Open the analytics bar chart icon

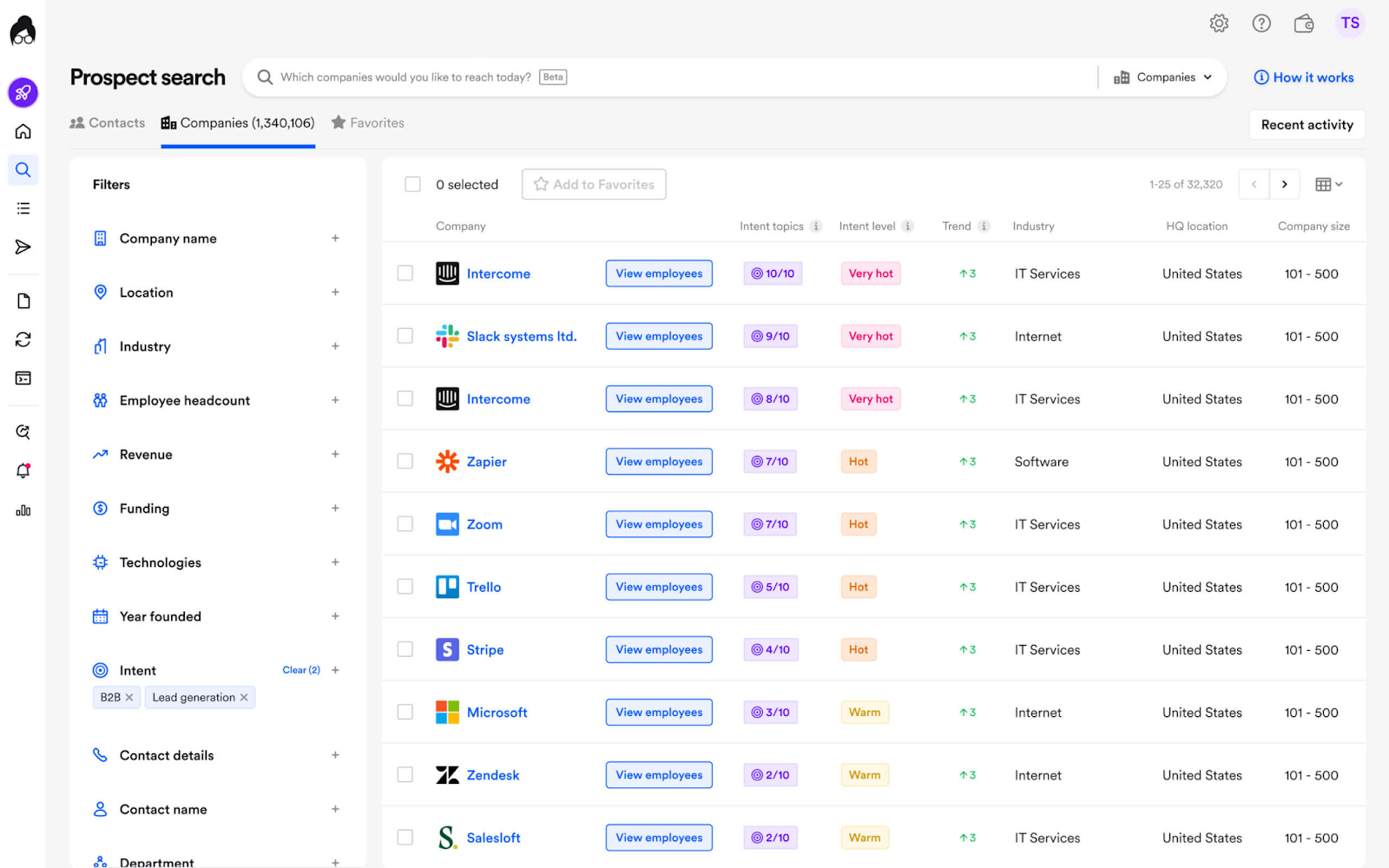pos(23,510)
